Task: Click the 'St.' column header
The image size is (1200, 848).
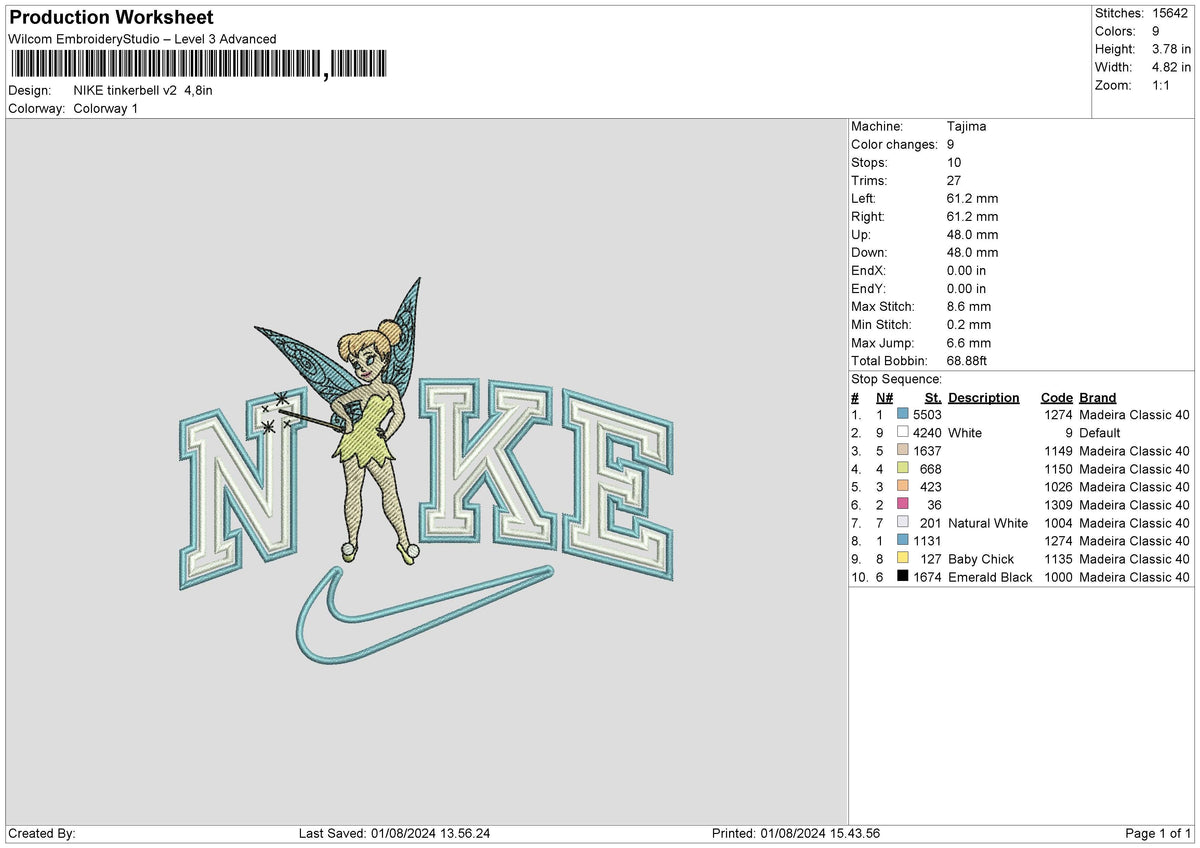Action: coord(933,397)
